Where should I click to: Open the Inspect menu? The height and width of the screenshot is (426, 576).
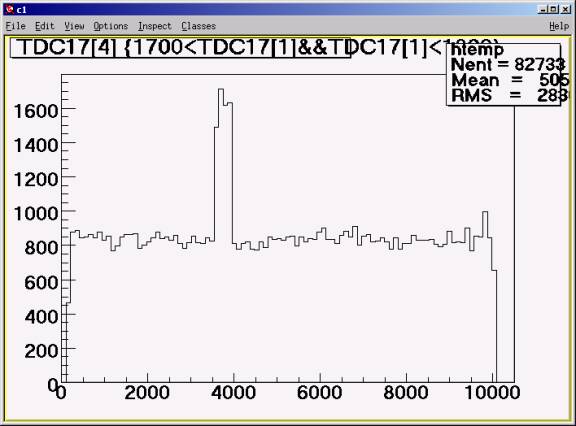[155, 26]
